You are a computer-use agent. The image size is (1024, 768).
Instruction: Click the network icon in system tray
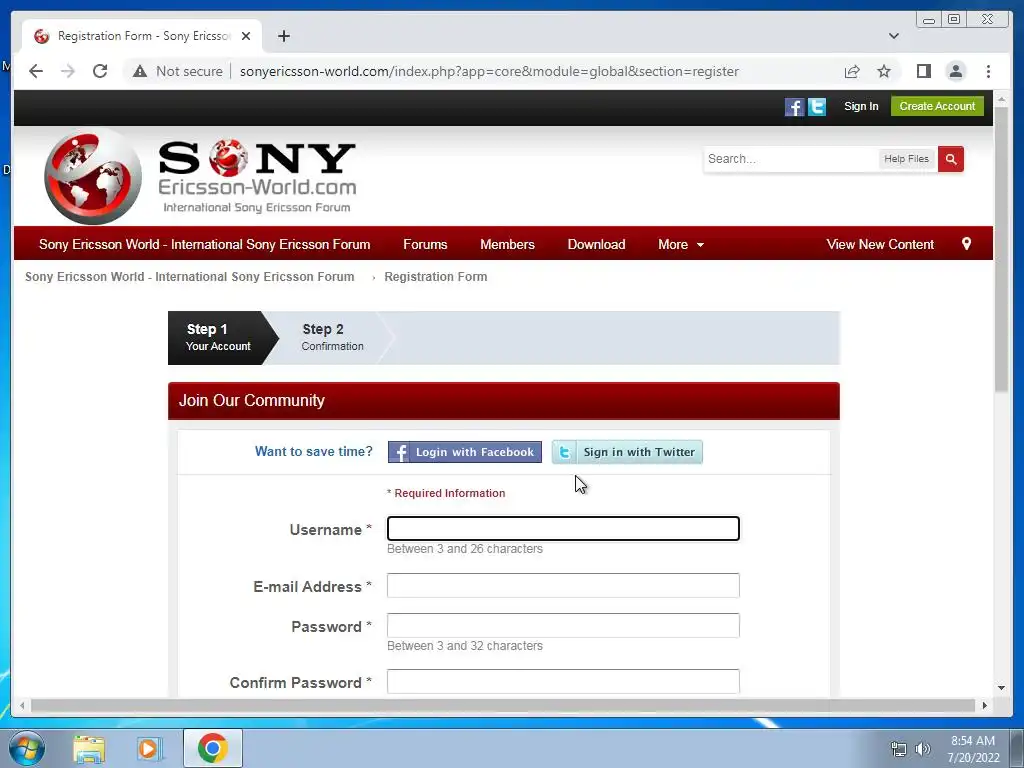click(899, 749)
